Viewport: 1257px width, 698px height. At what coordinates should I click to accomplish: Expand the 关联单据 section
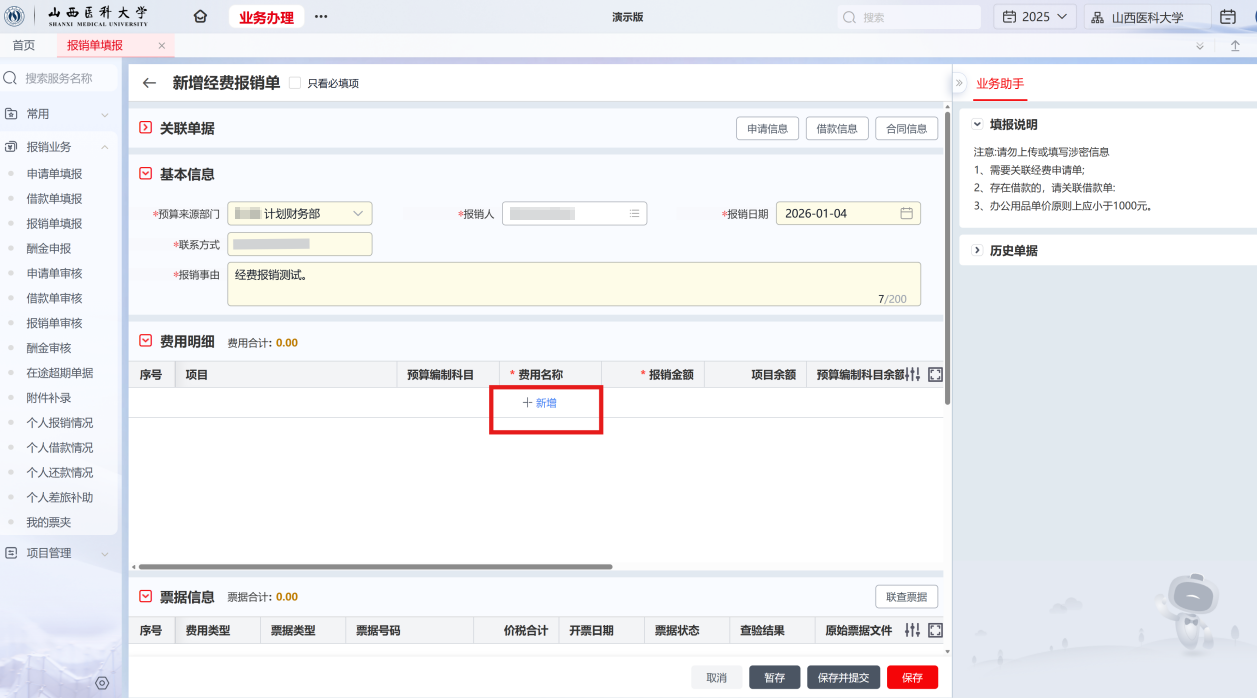(146, 128)
